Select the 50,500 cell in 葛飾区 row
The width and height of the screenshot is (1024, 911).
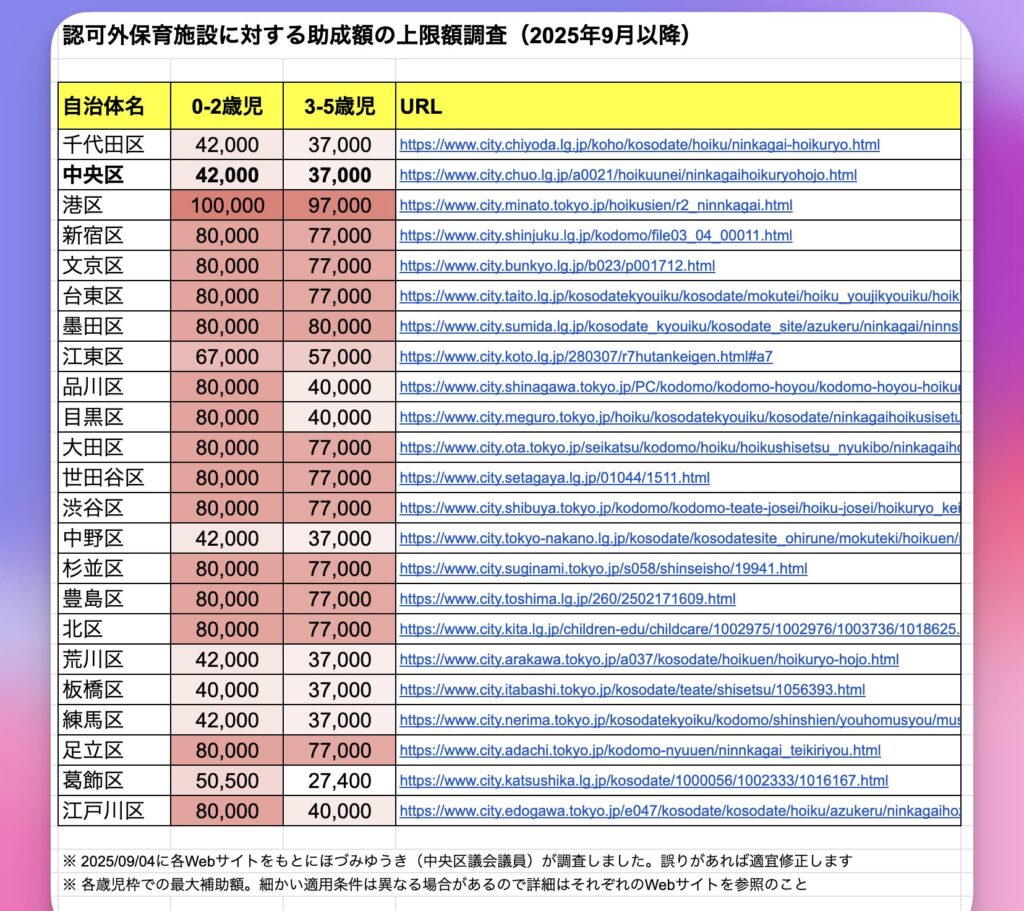[227, 780]
